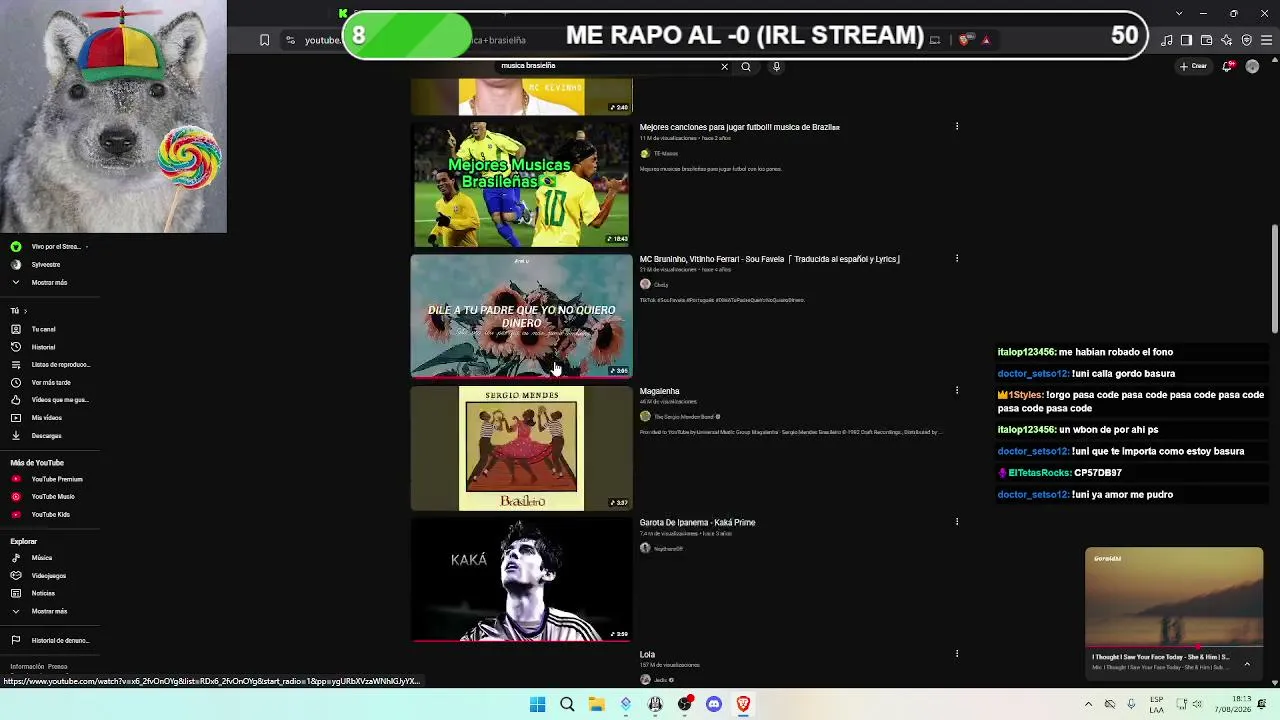Open Descargas in the sidebar
Viewport: 1280px width, 720px height.
tap(45, 436)
